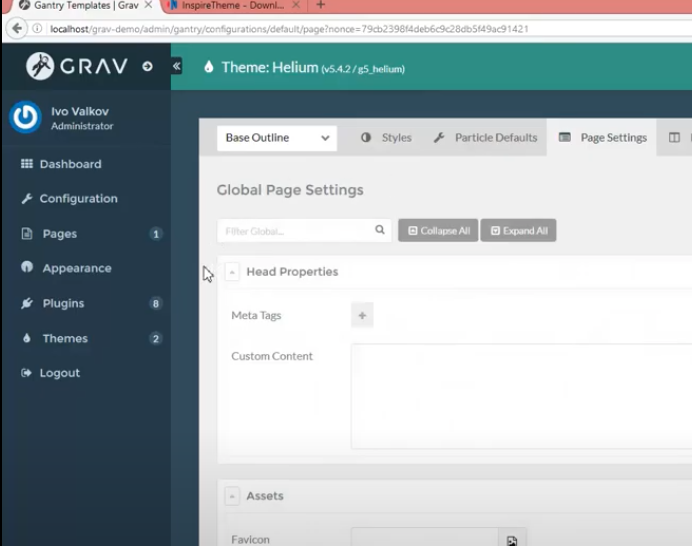Click the Appearance paint icon in sidebar

click(27, 267)
